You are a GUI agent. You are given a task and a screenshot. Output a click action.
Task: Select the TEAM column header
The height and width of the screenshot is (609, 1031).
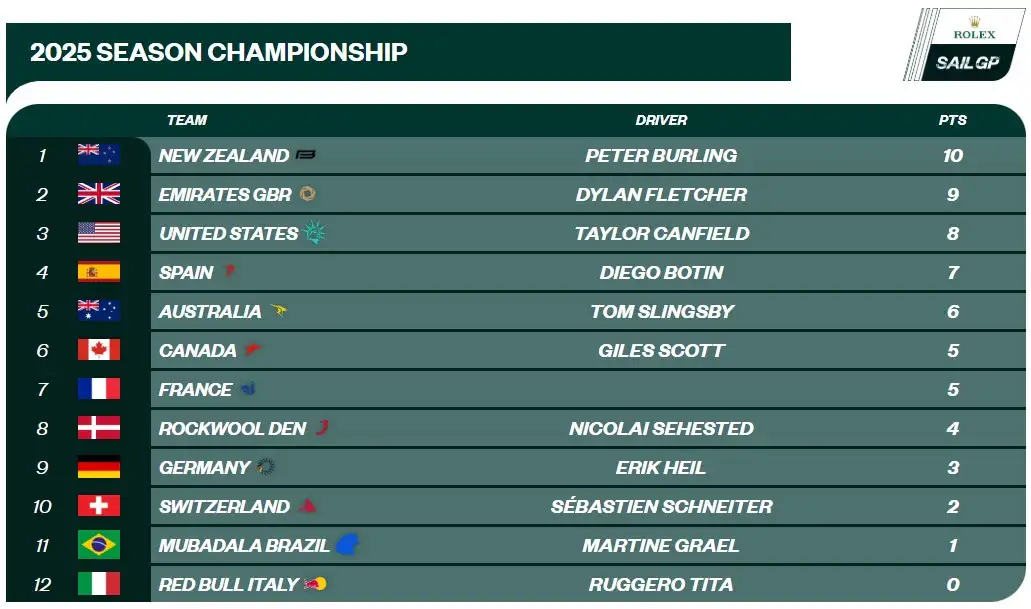(187, 120)
